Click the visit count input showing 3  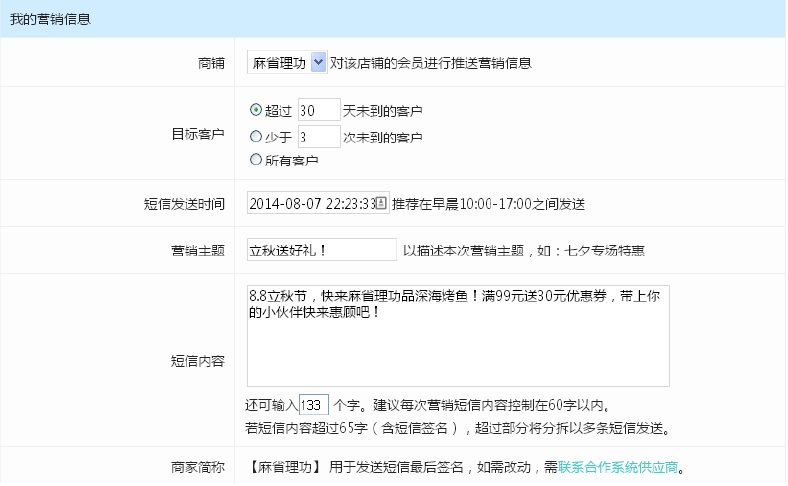point(319,137)
